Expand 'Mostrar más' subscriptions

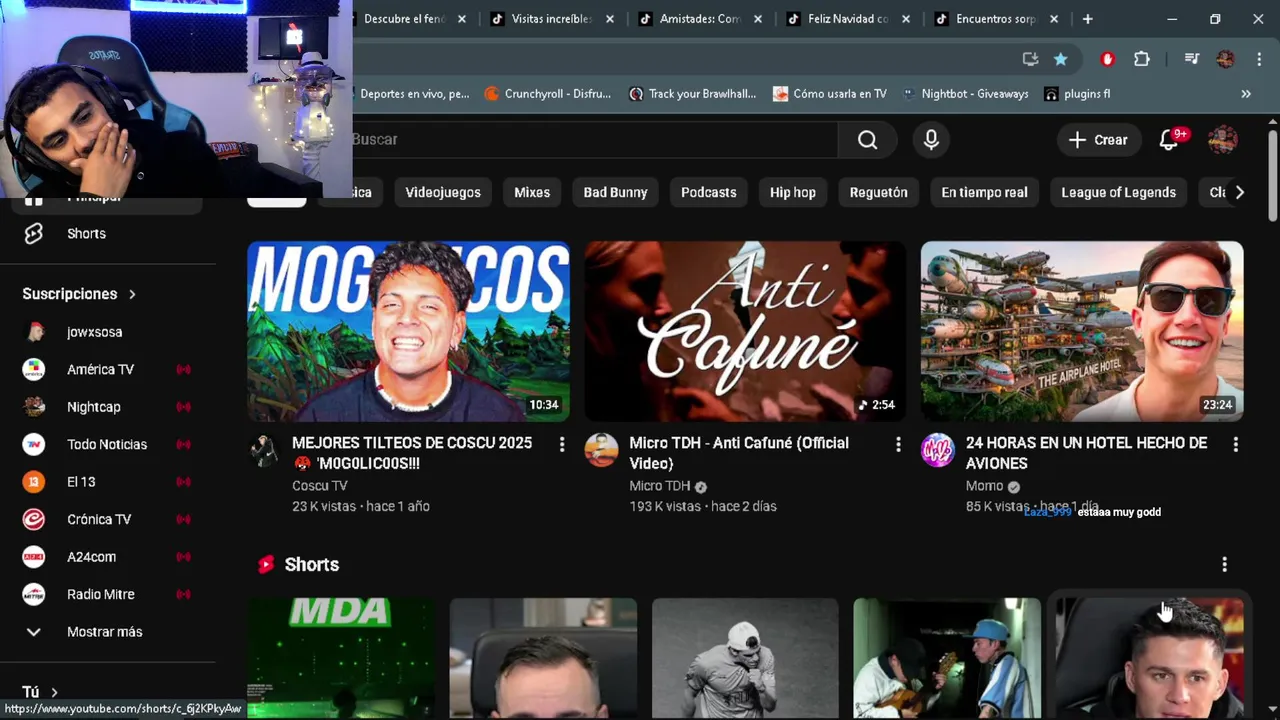point(108,632)
